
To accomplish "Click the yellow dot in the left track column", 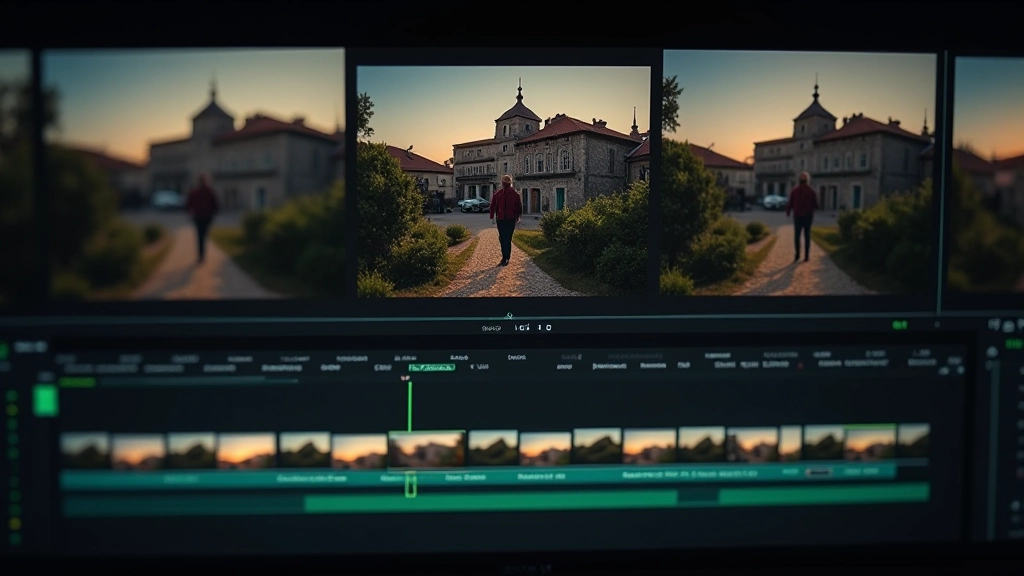I will pos(14,524).
